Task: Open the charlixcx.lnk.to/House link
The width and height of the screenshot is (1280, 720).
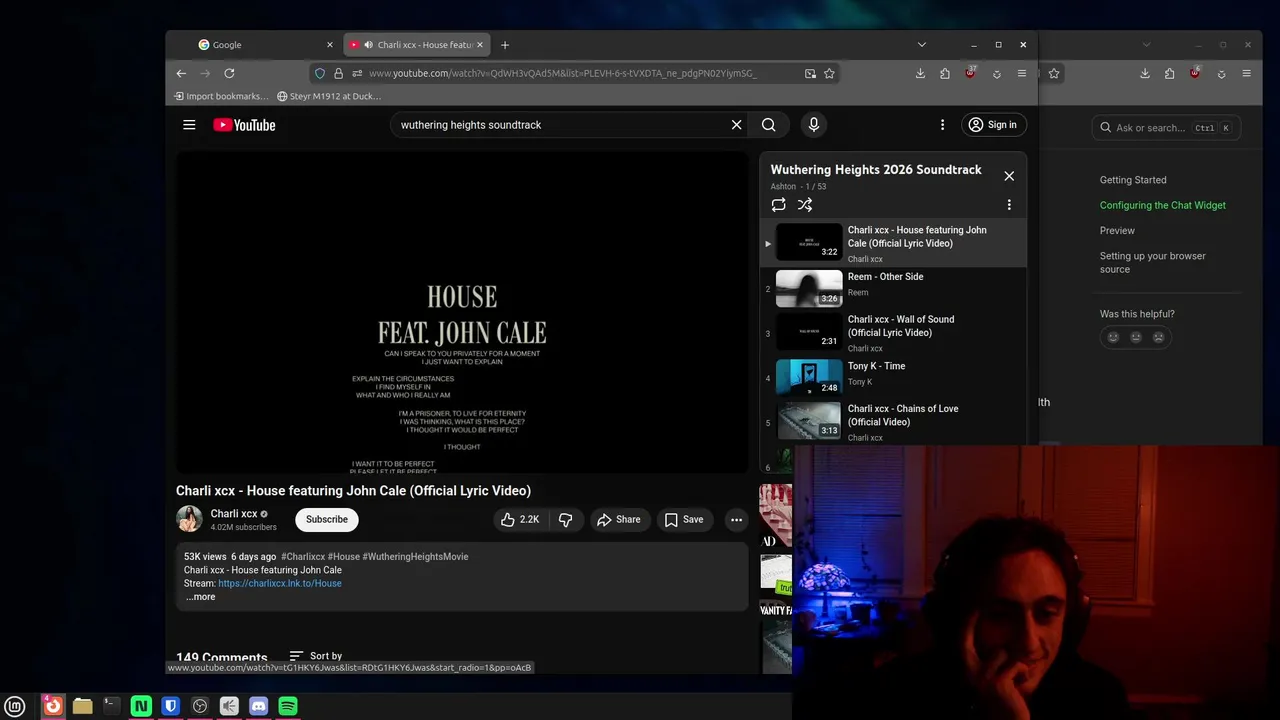Action: click(280, 583)
